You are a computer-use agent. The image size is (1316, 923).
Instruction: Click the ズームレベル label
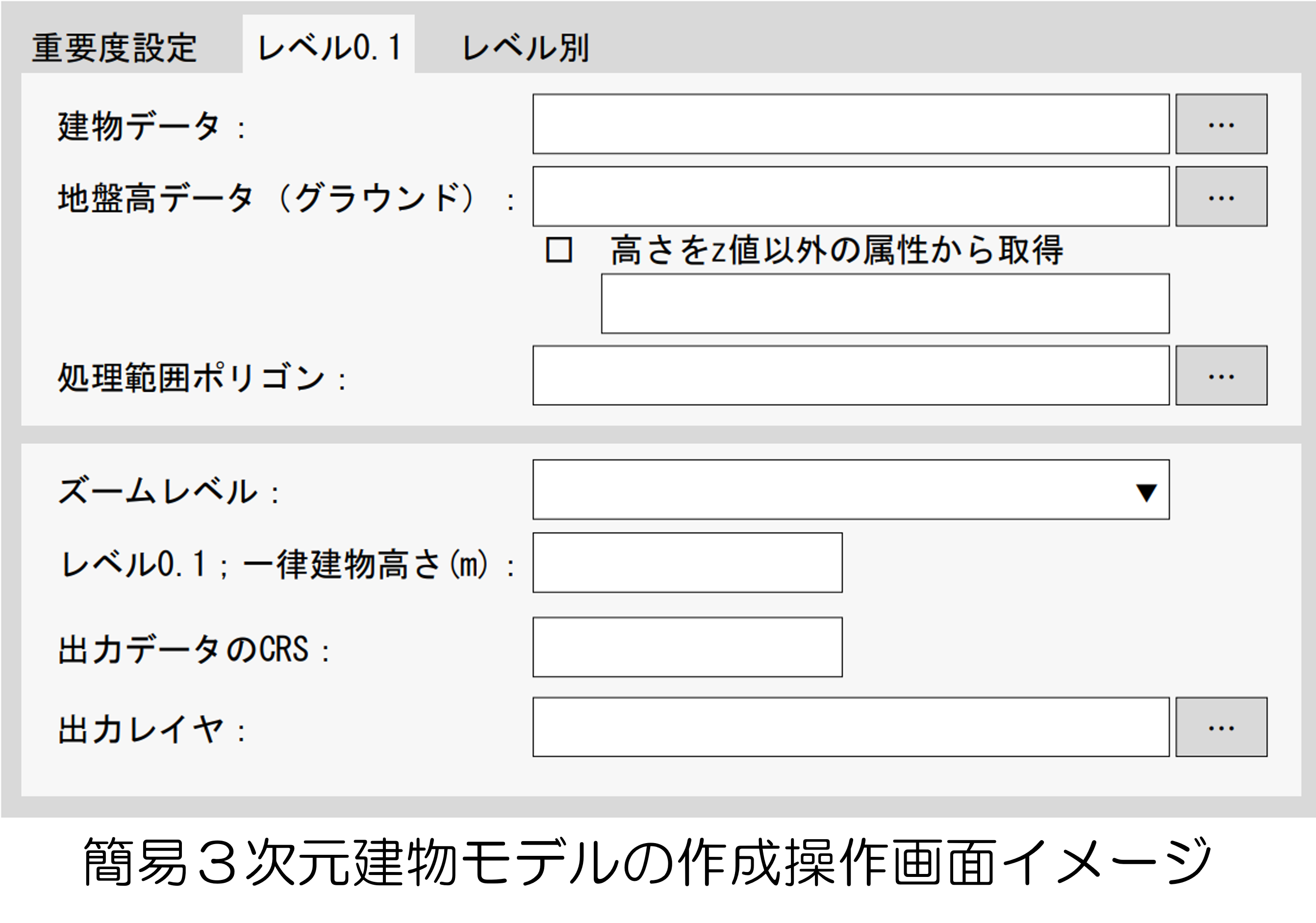(158, 492)
